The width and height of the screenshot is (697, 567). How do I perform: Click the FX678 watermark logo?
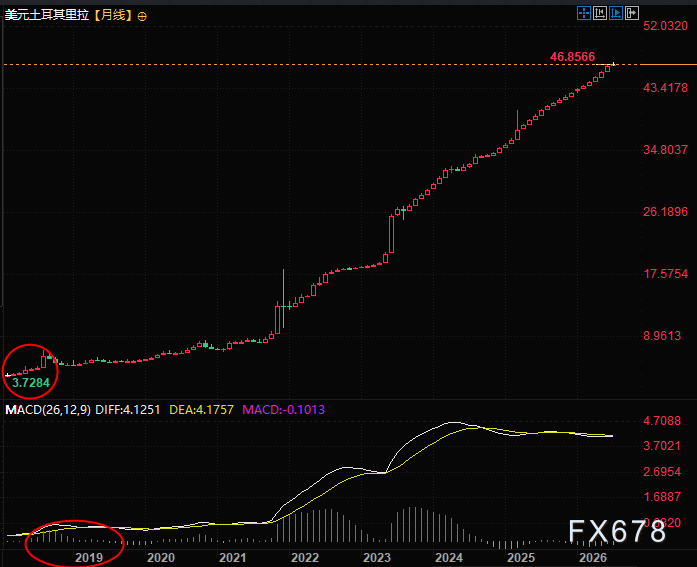(x=617, y=531)
